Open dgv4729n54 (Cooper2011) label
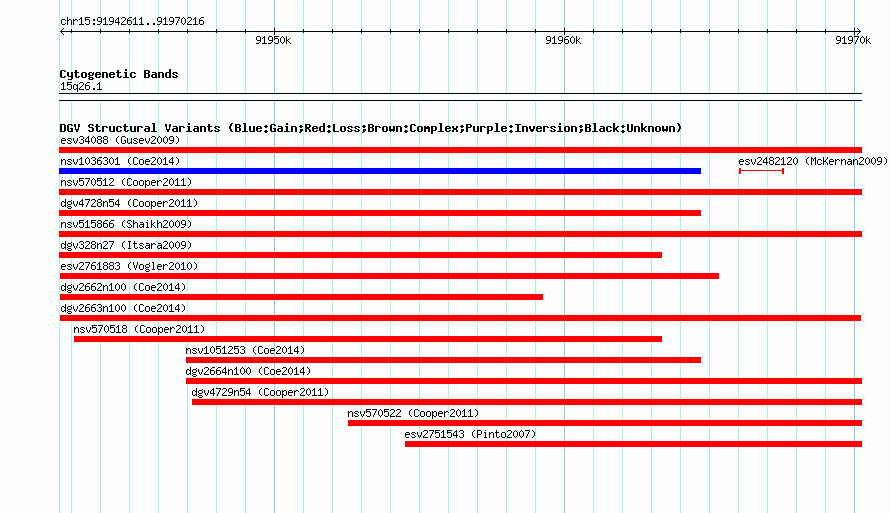Screen dimensions: 890x513 pos(260,392)
